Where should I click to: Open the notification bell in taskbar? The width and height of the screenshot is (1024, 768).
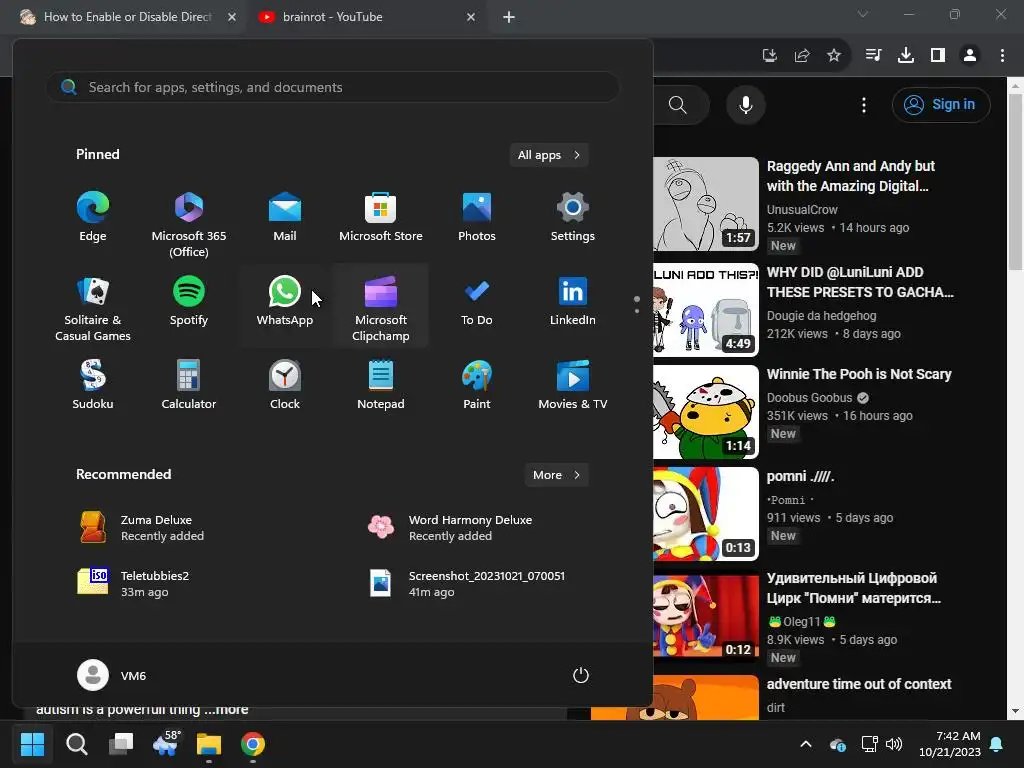[x=997, y=744]
